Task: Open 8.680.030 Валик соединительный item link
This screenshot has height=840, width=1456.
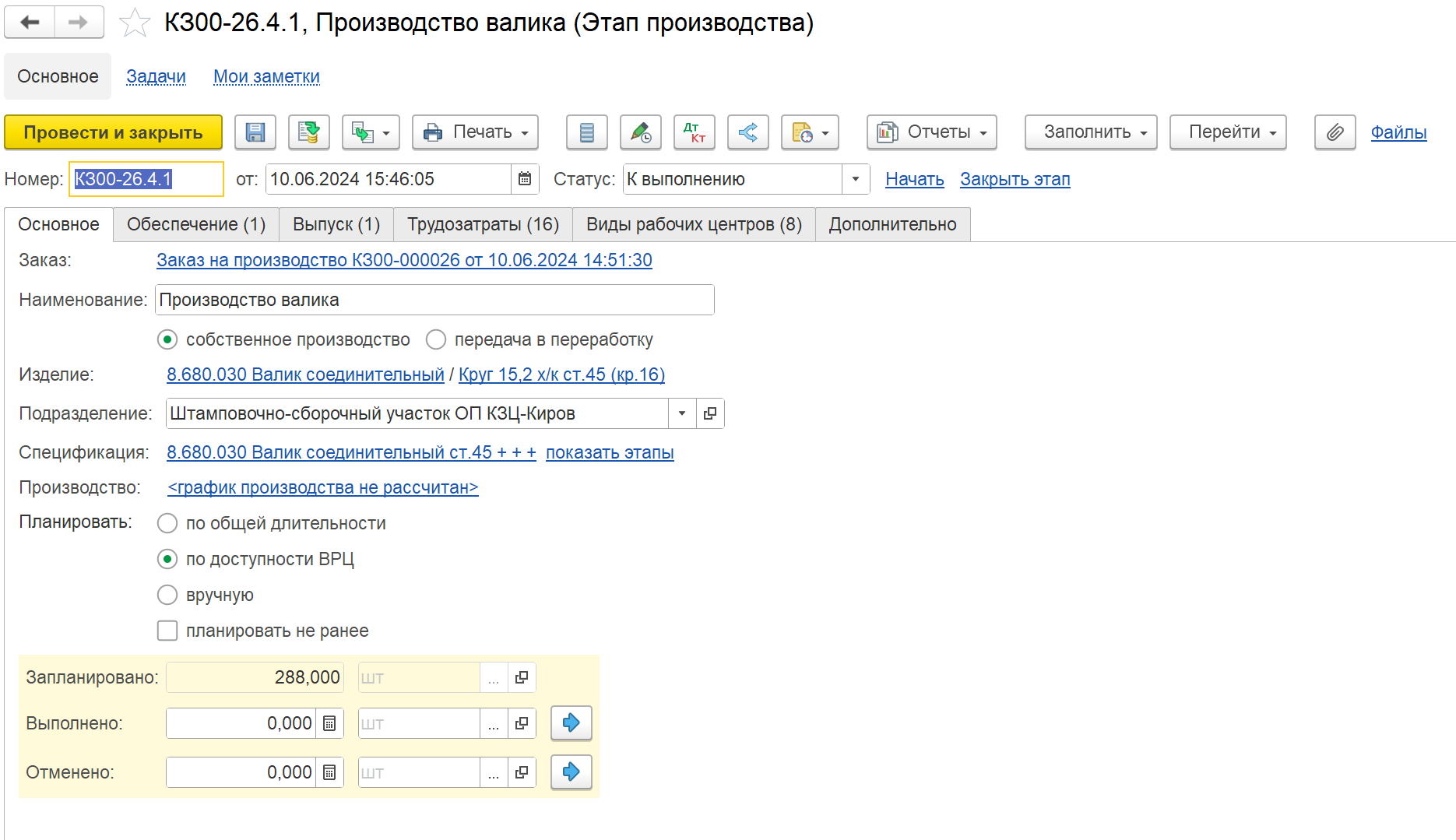Action: click(305, 374)
